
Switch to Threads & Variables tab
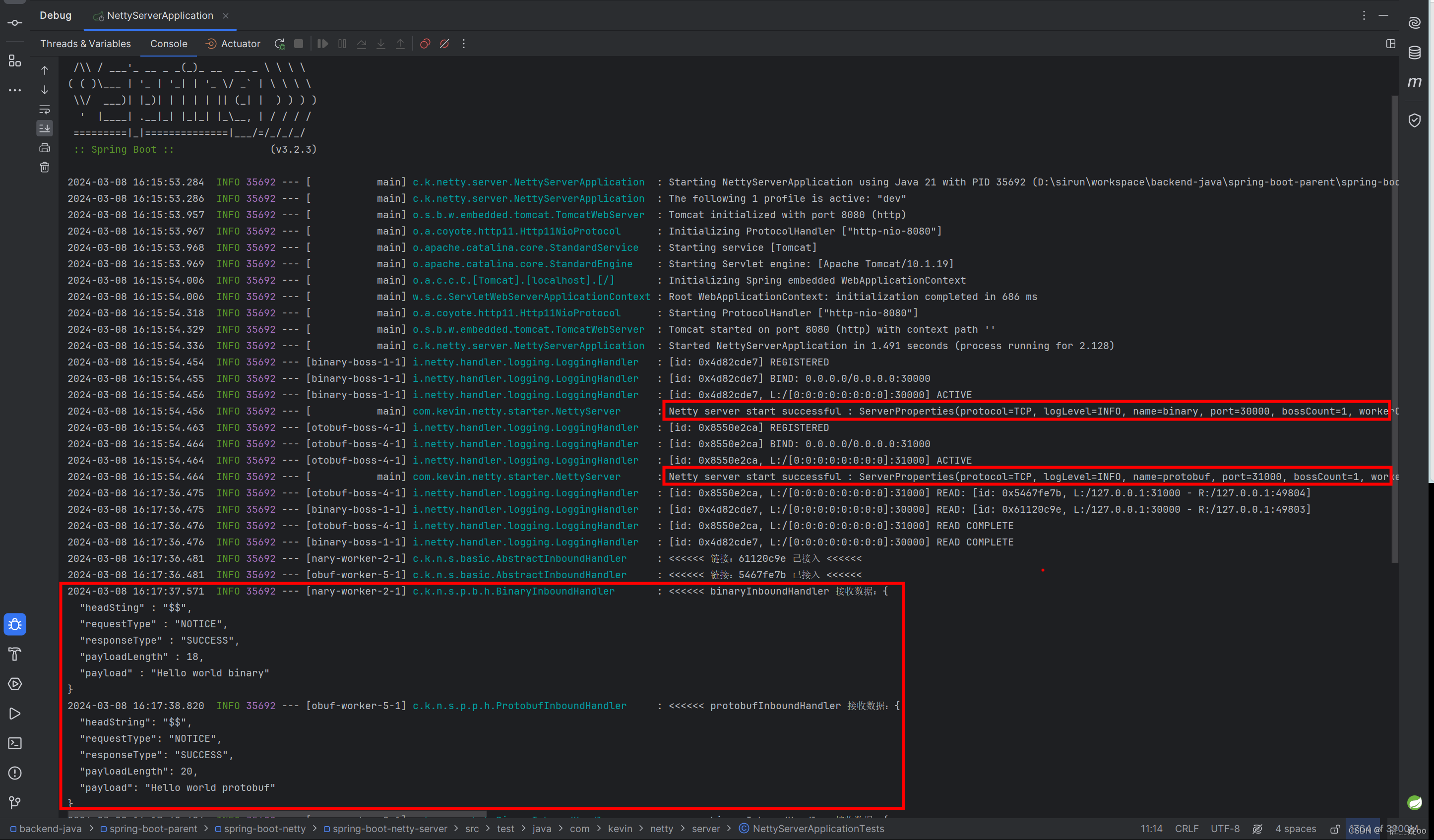tap(85, 44)
